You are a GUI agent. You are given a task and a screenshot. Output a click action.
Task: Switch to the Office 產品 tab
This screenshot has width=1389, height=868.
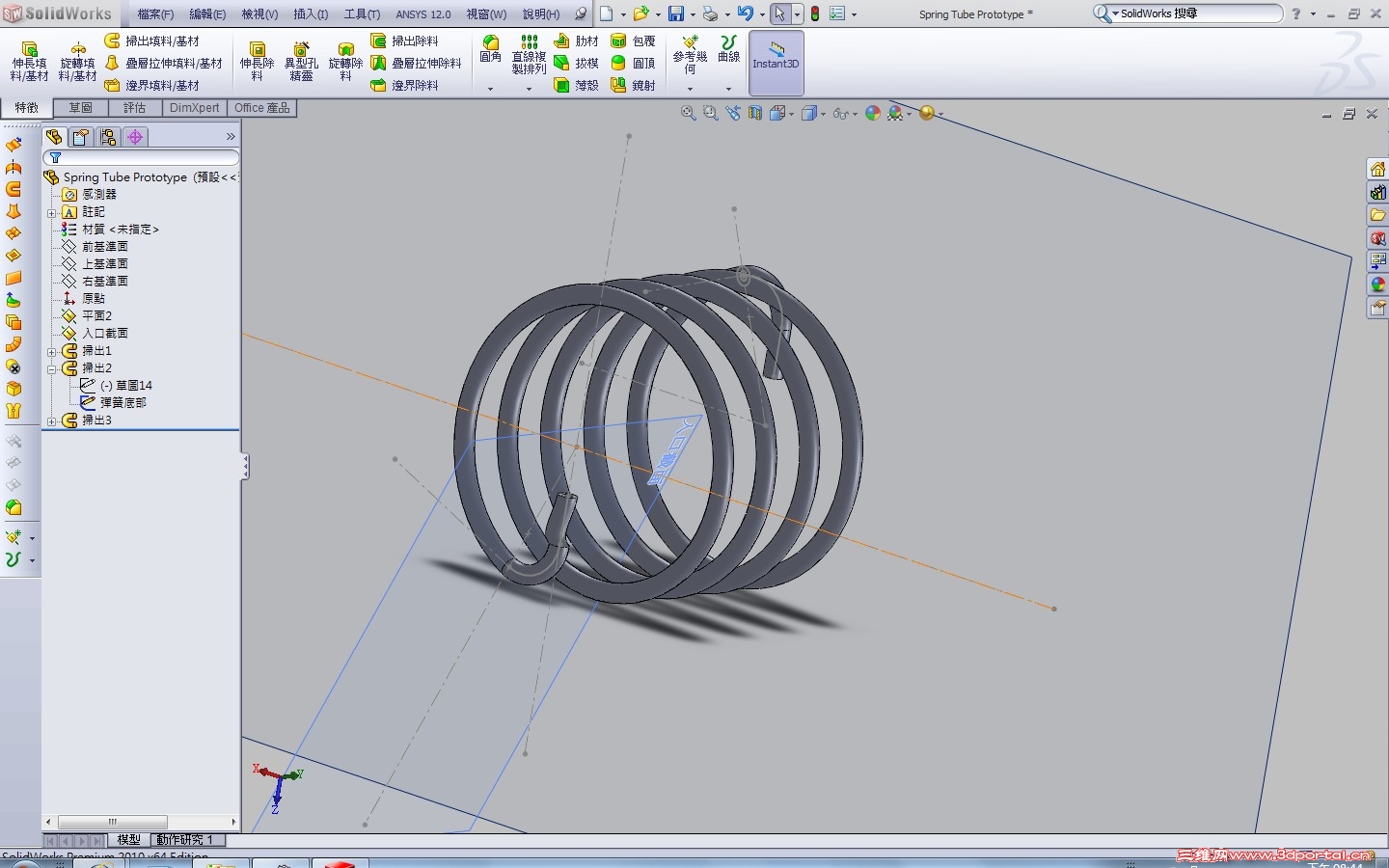coord(262,108)
